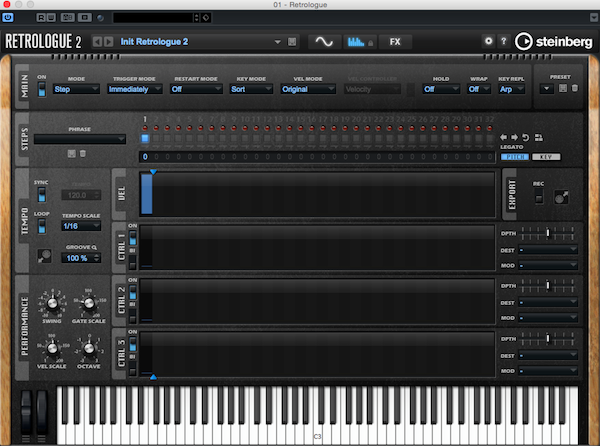This screenshot has height=446, width=600.
Task: Click the groove quantize drop icon
Action: [44, 256]
